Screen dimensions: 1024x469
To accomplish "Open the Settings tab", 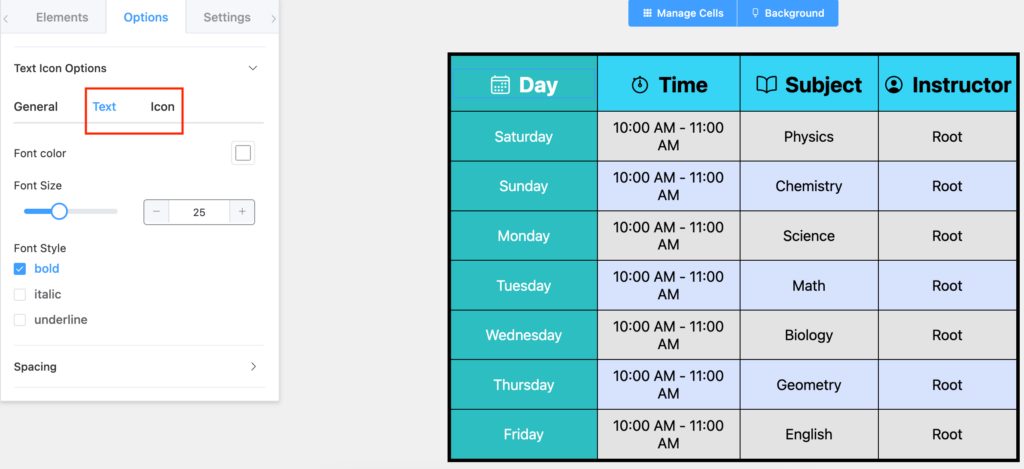I will point(227,18).
